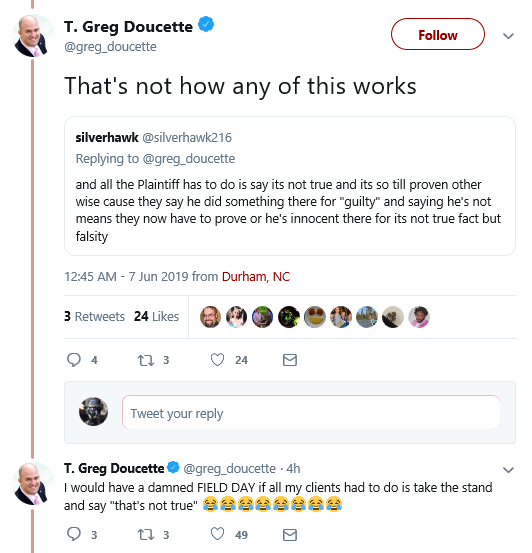Send main tweet via direct message icon
This screenshot has height=553, width=532.
290,360
